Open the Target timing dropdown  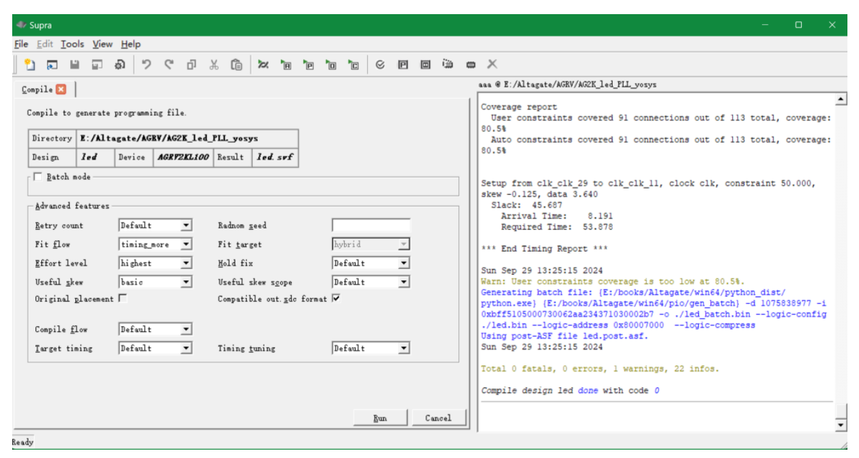[x=156, y=348]
